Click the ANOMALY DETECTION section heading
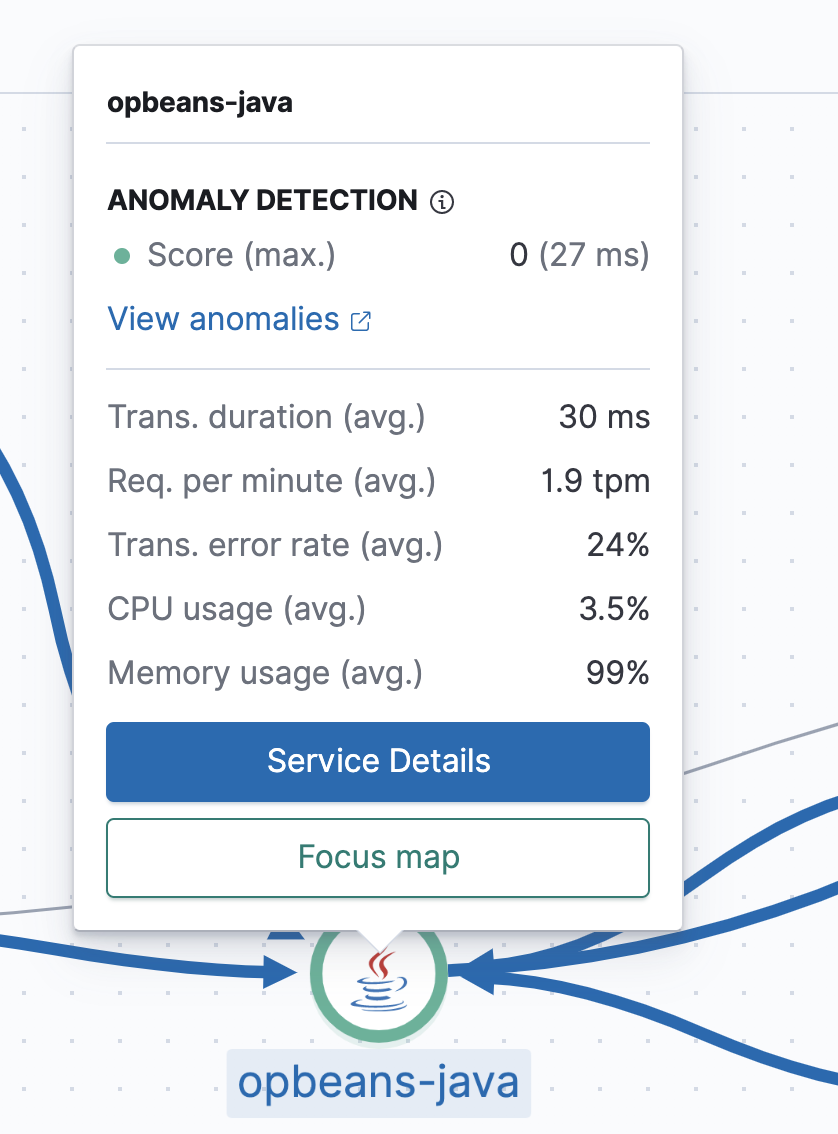 point(263,201)
